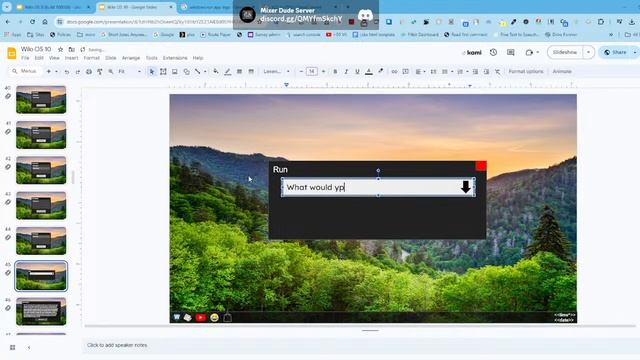This screenshot has height=360, width=640.
Task: Open the comments panel icon
Action: (x=511, y=52)
